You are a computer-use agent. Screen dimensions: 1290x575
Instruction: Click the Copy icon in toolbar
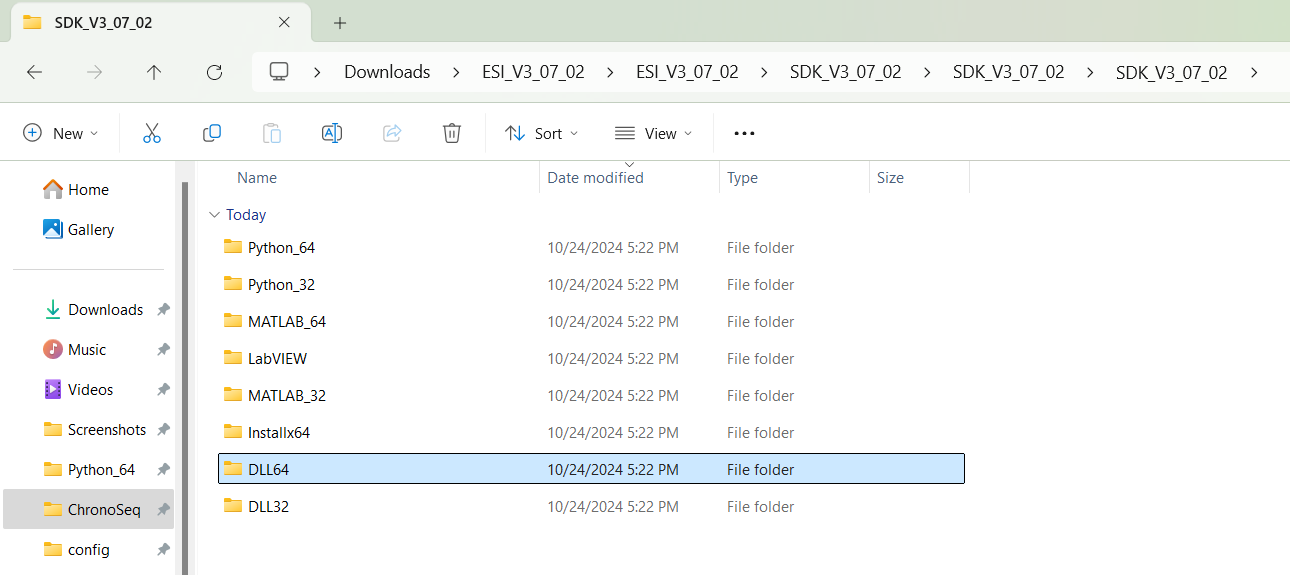(x=212, y=133)
